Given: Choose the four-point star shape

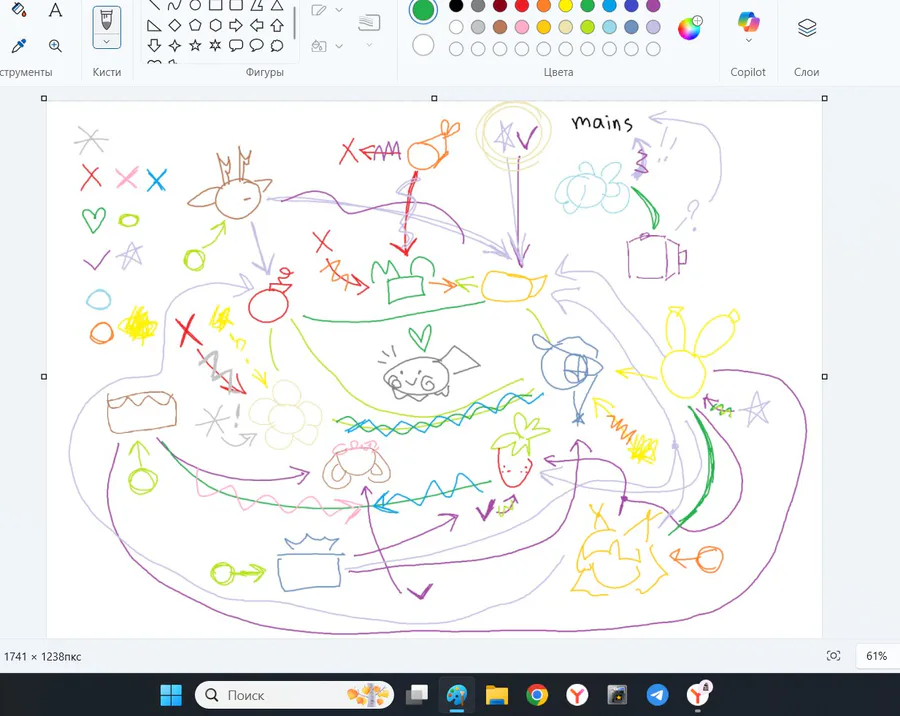Looking at the screenshot, I should (x=174, y=45).
